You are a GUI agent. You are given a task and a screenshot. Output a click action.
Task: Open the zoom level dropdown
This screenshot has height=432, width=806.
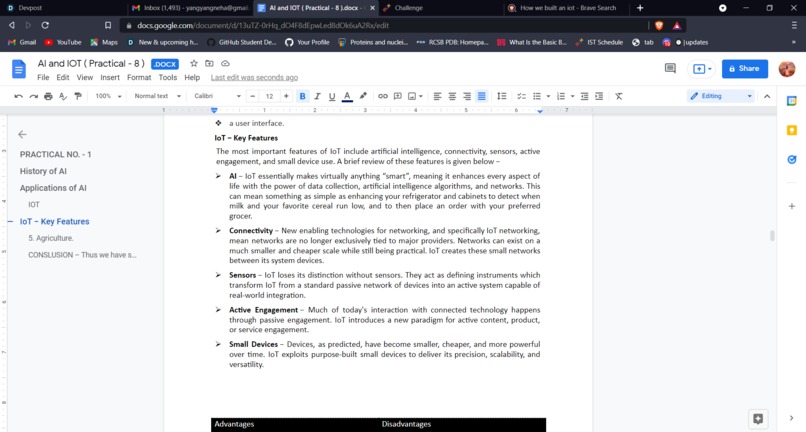coord(108,96)
